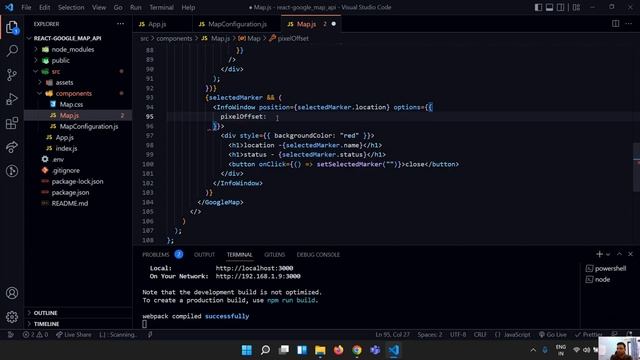Open Chrome from the taskbar
Viewport: 640px width, 360px height.
[x=357, y=350]
